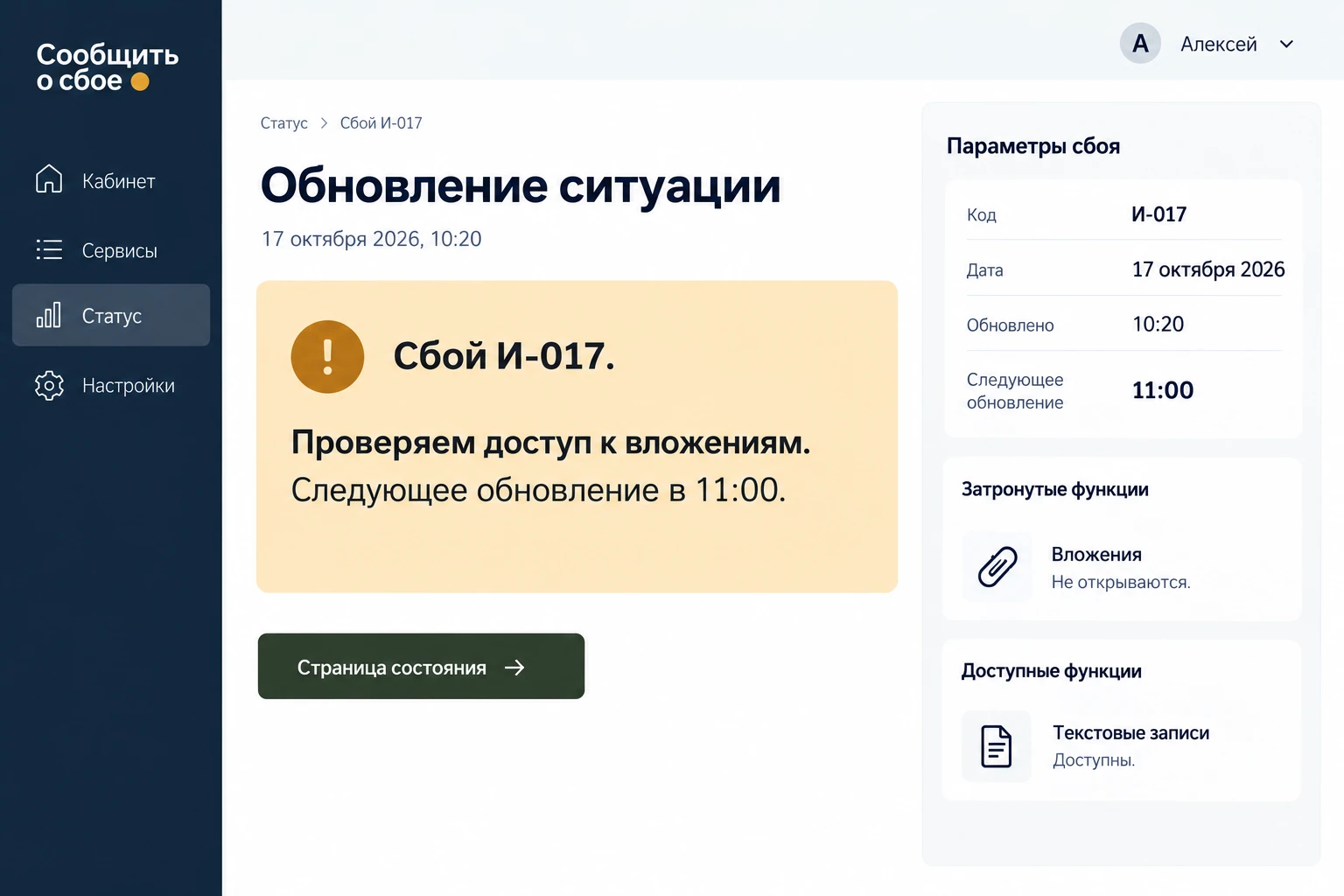
Task: Click the Затронутые функции heading
Action: pos(1054,489)
